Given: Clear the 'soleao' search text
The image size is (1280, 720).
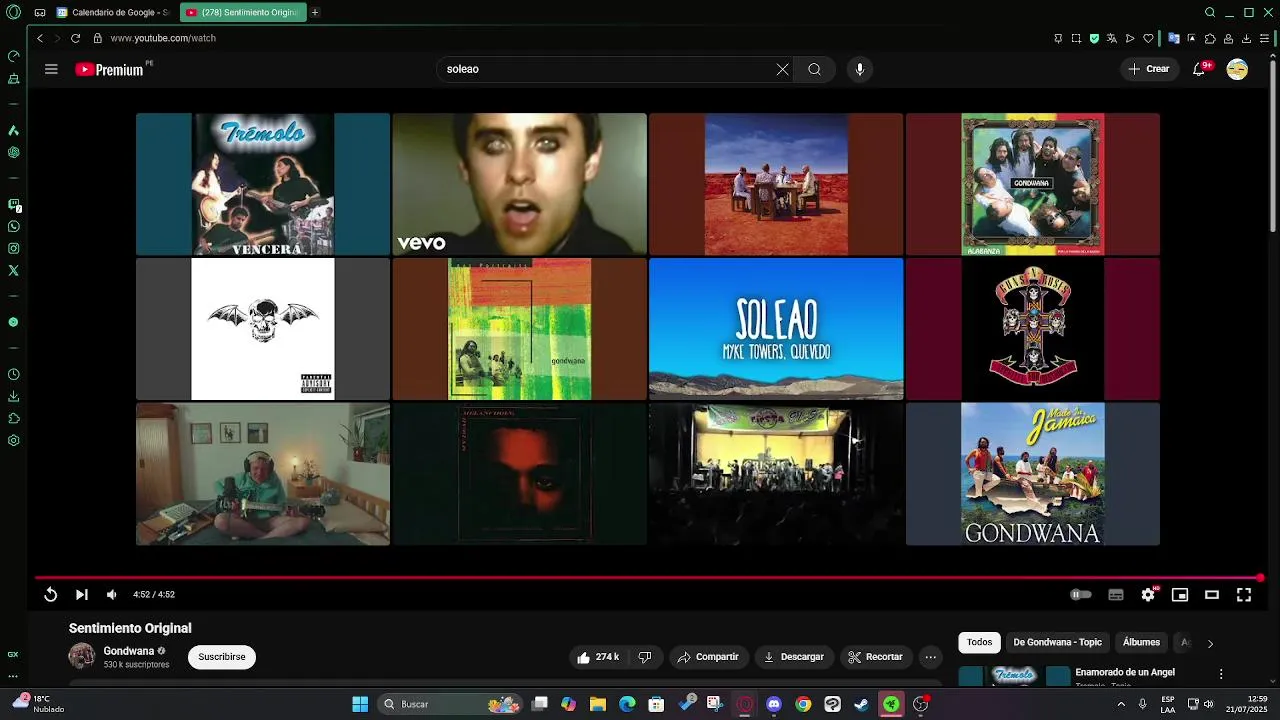Looking at the screenshot, I should click(x=782, y=69).
